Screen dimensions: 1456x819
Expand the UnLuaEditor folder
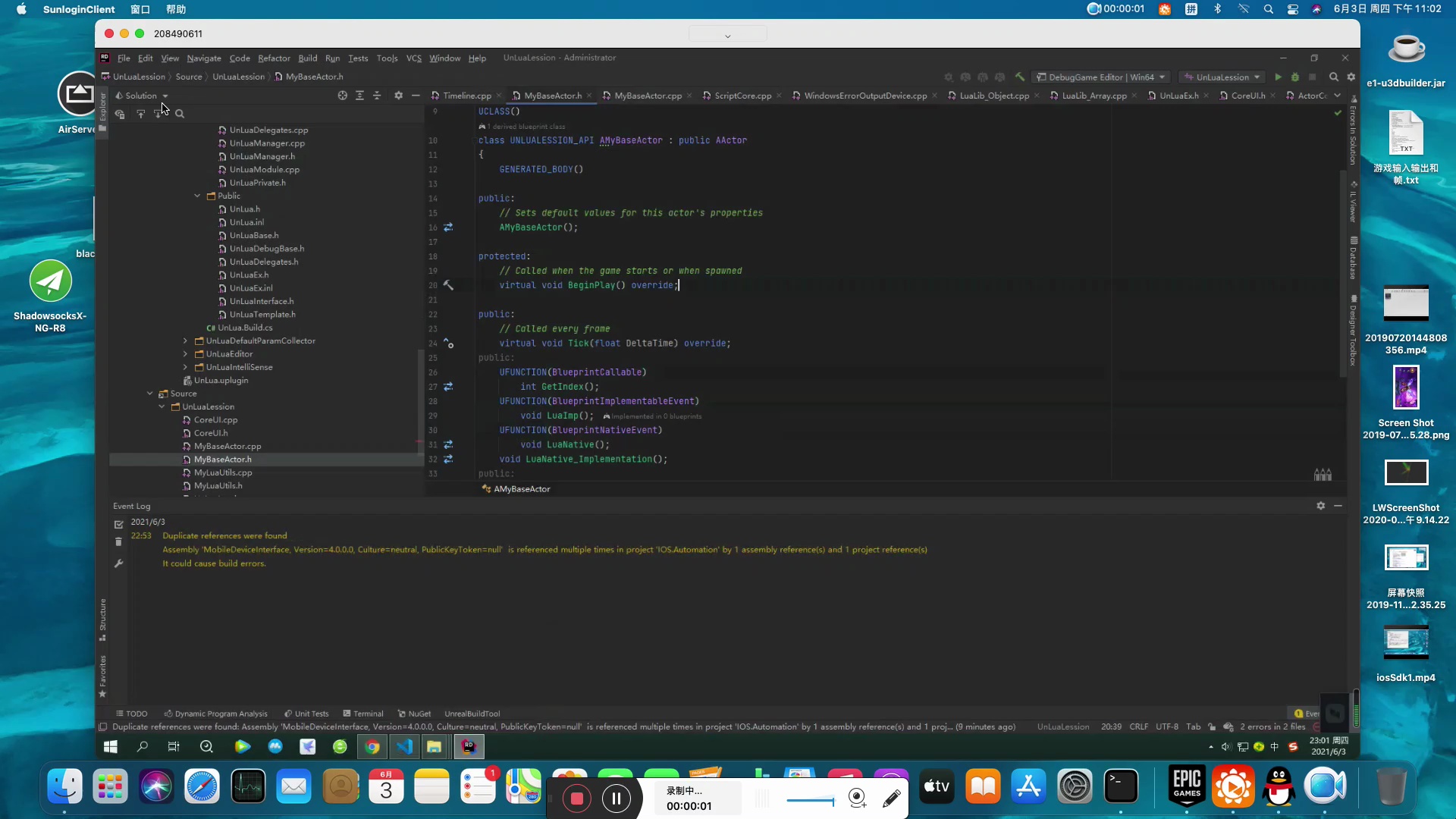coord(185,354)
